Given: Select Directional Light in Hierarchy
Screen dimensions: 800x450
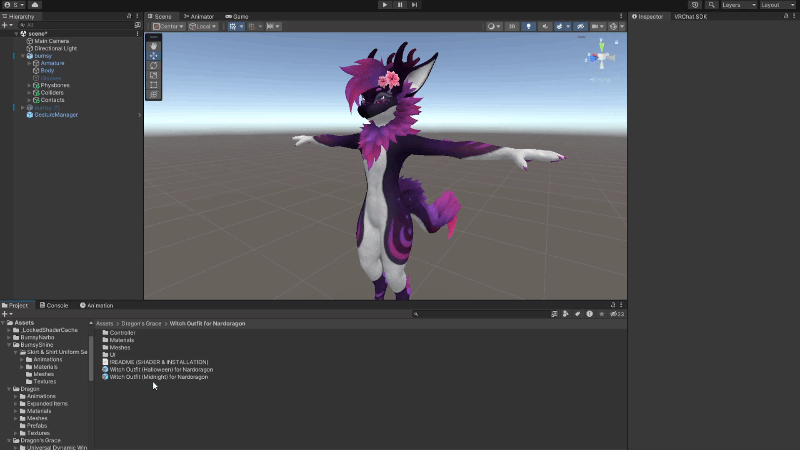Looking at the screenshot, I should coord(56,48).
